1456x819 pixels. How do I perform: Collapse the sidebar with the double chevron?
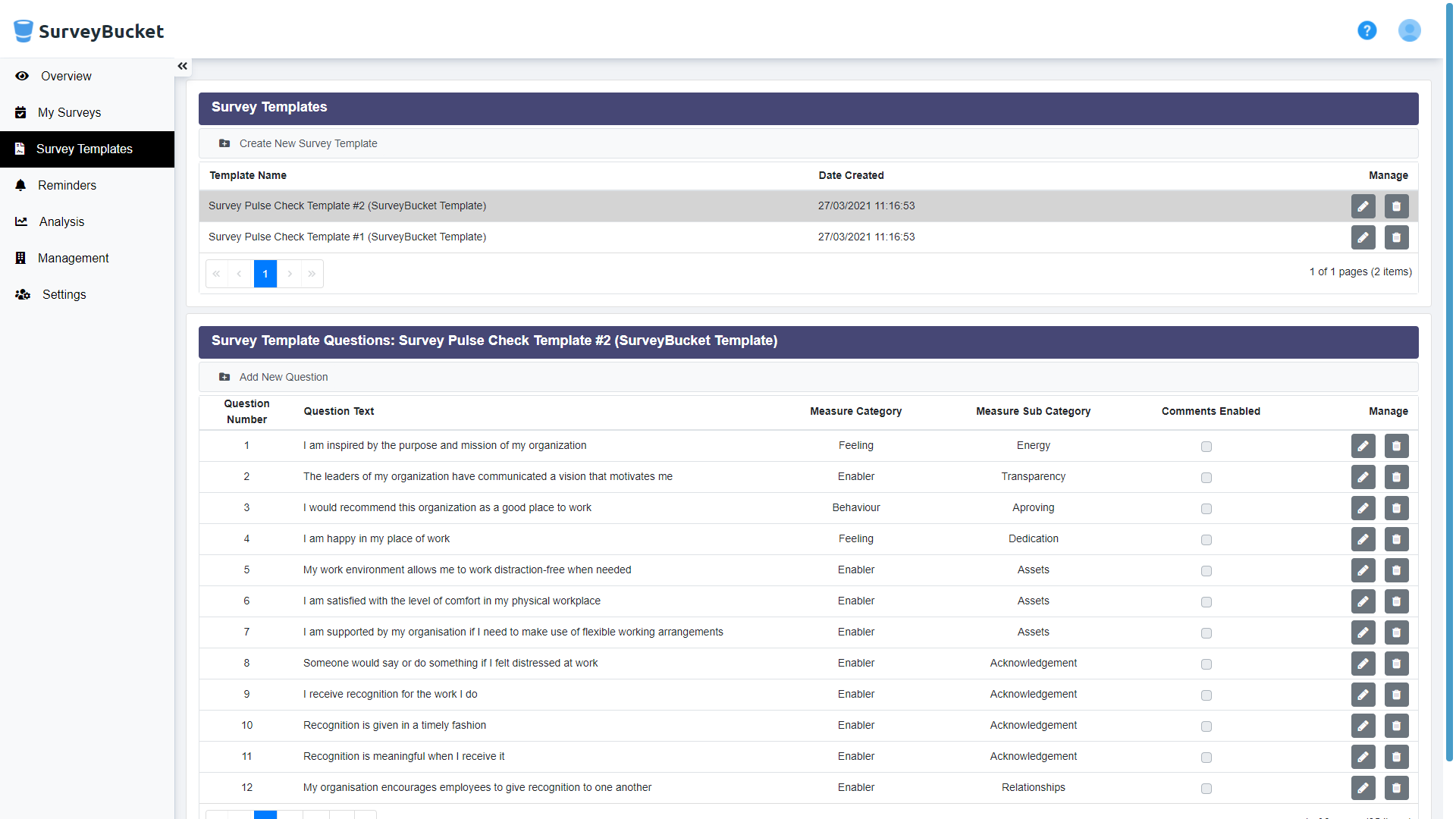[x=183, y=66]
